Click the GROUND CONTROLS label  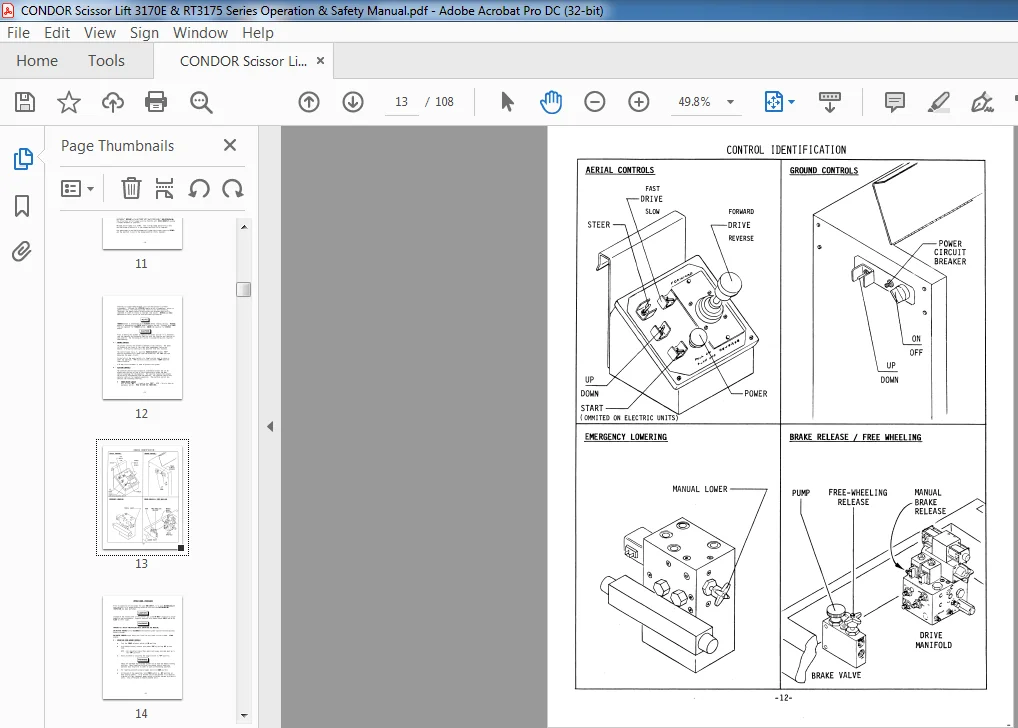(824, 170)
